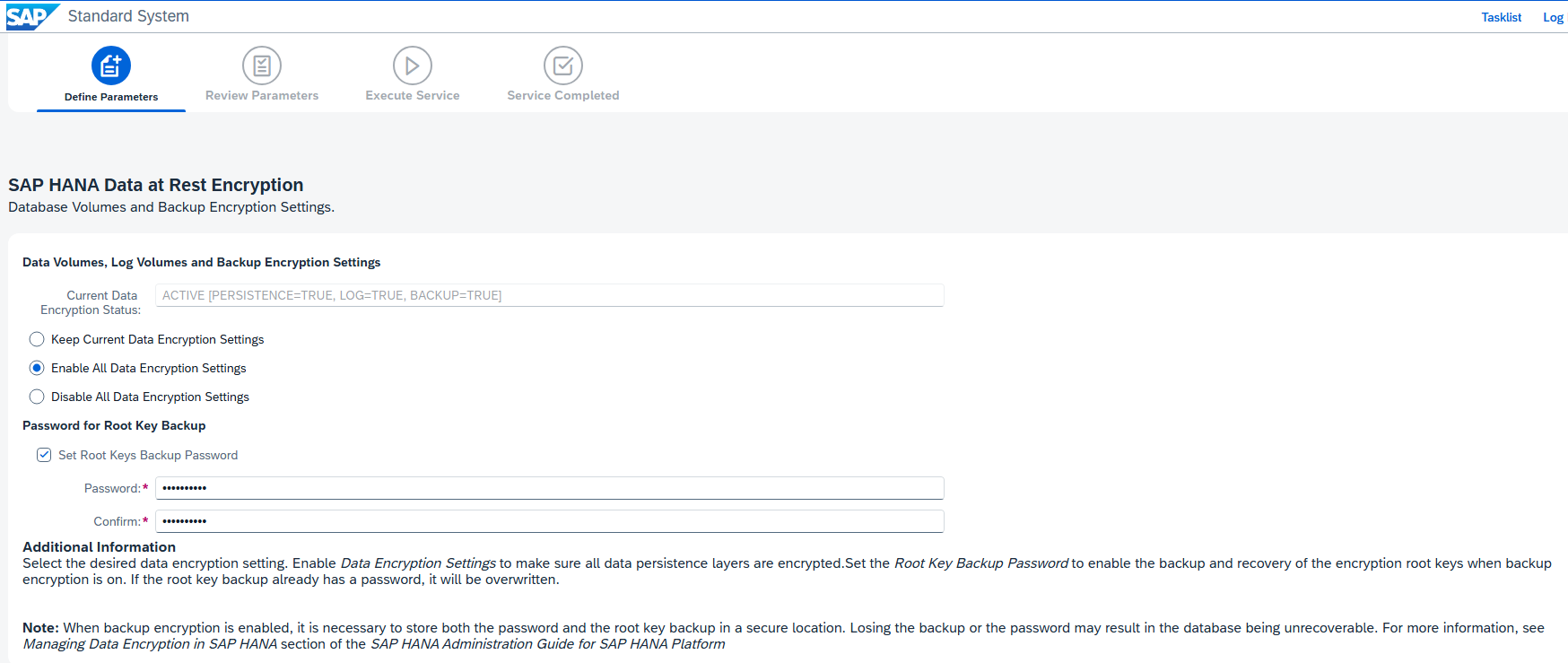Select the Service Completed step icon
This screenshot has width=1568, height=663.
pos(563,65)
